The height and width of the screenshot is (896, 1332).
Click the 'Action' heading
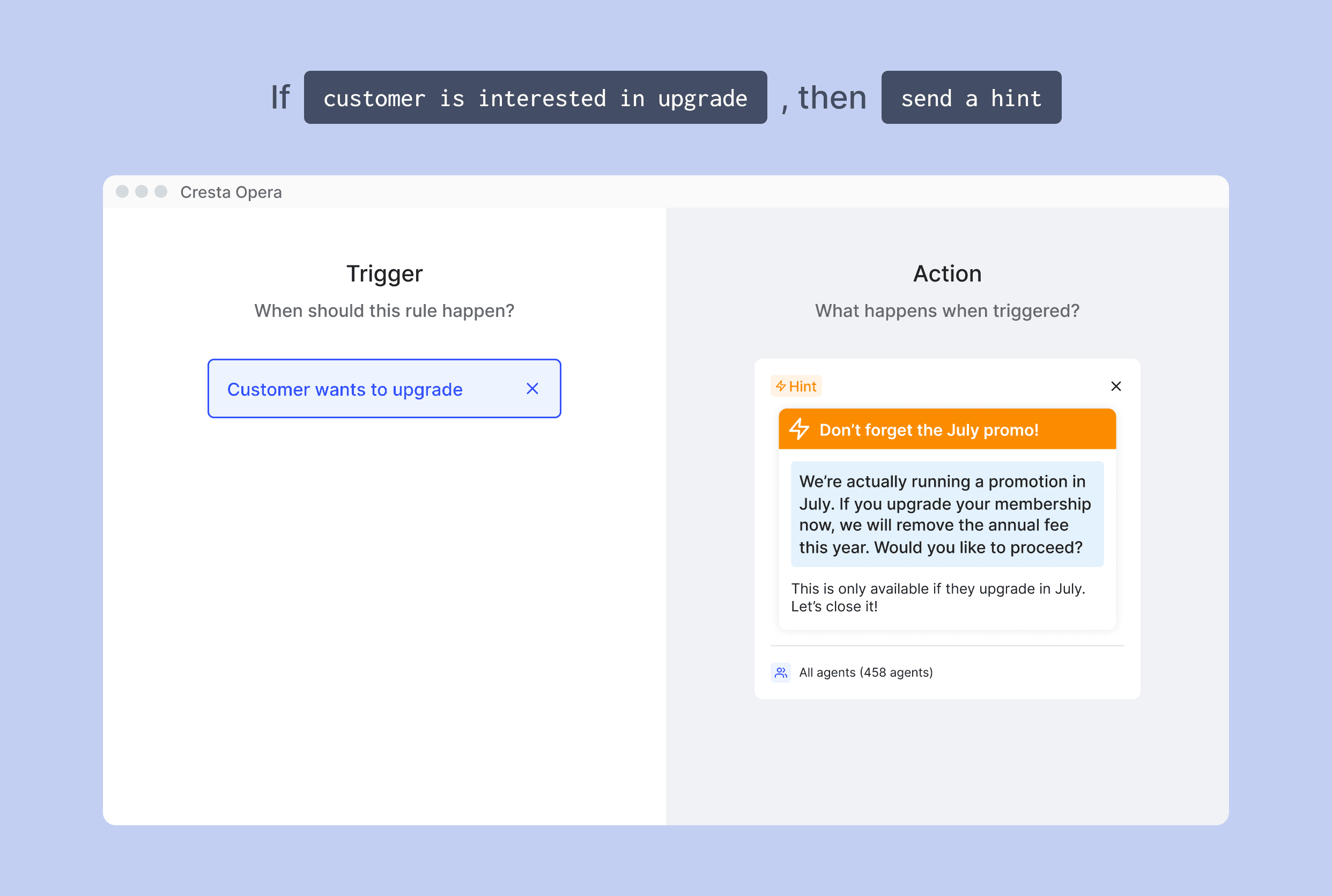(948, 273)
